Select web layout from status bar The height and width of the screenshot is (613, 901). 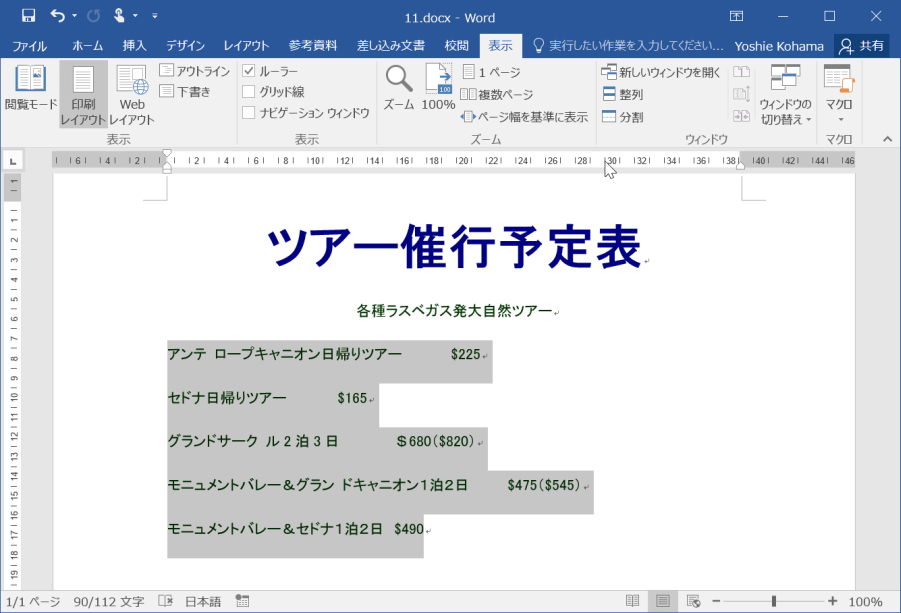[694, 601]
